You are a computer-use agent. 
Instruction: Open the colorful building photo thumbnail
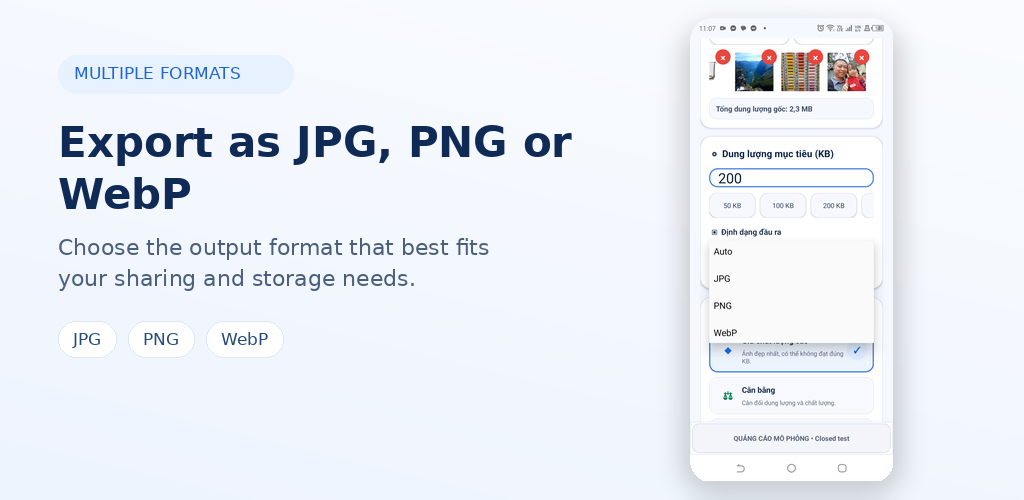coord(801,72)
